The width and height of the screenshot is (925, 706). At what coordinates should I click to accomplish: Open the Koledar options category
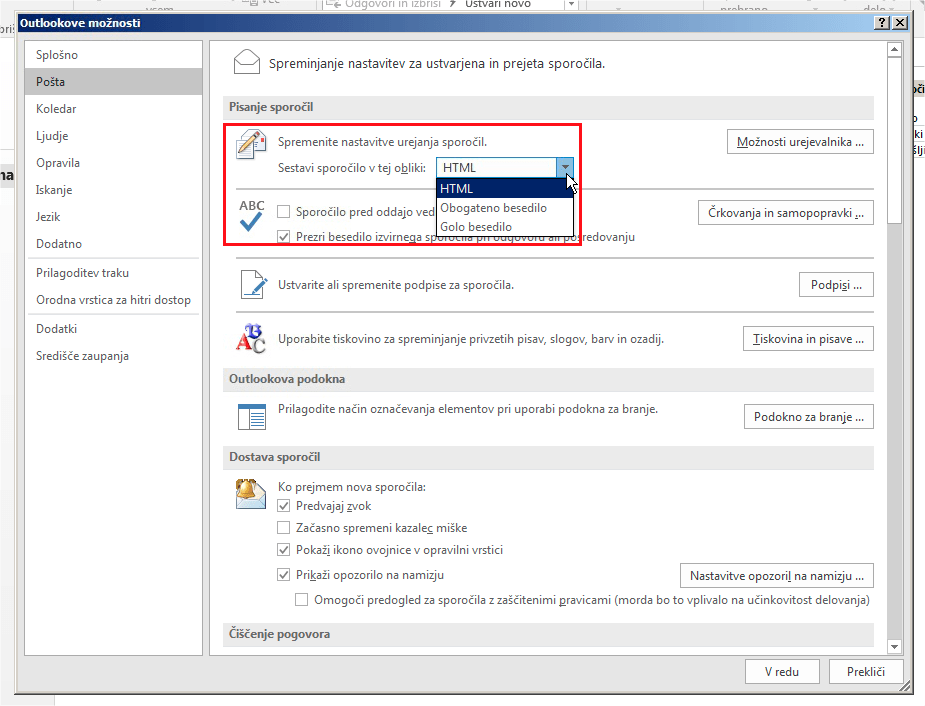[56, 109]
